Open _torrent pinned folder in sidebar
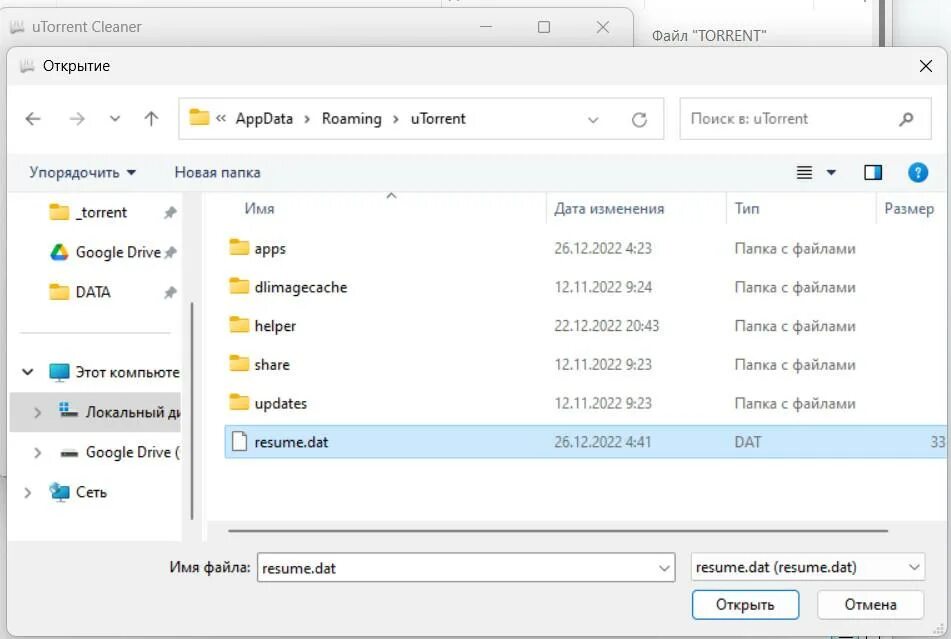This screenshot has width=951, height=639. pyautogui.click(x=101, y=213)
